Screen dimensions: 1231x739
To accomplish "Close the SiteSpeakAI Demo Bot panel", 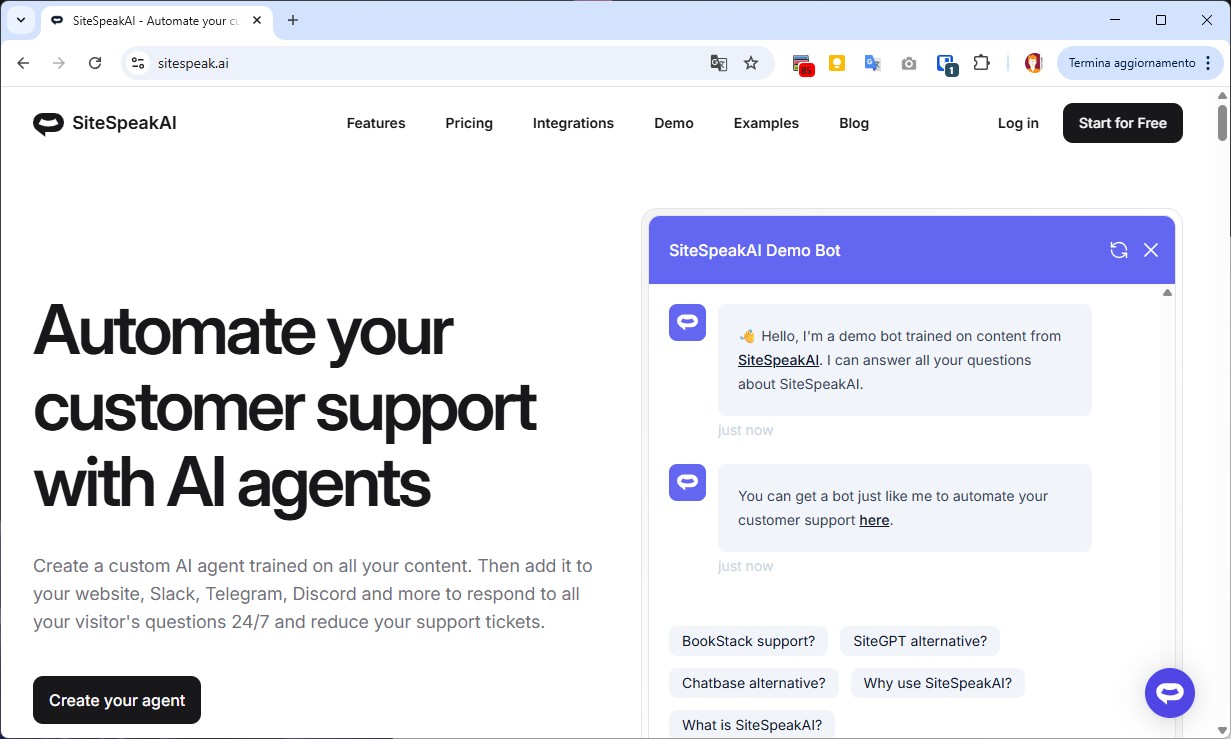I will tap(1151, 250).
